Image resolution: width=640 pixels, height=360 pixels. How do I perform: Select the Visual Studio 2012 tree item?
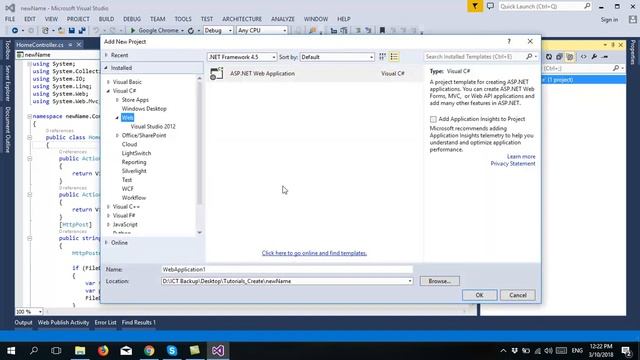point(153,127)
